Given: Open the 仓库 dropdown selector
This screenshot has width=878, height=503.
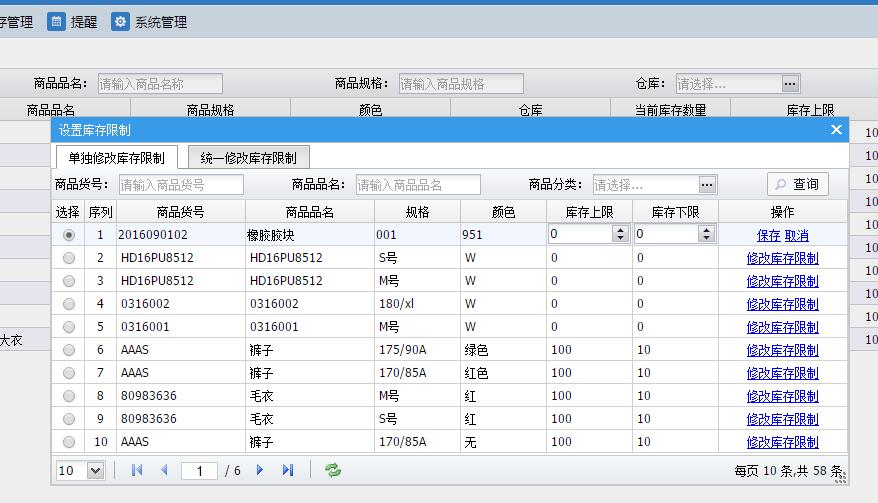Looking at the screenshot, I should point(790,84).
